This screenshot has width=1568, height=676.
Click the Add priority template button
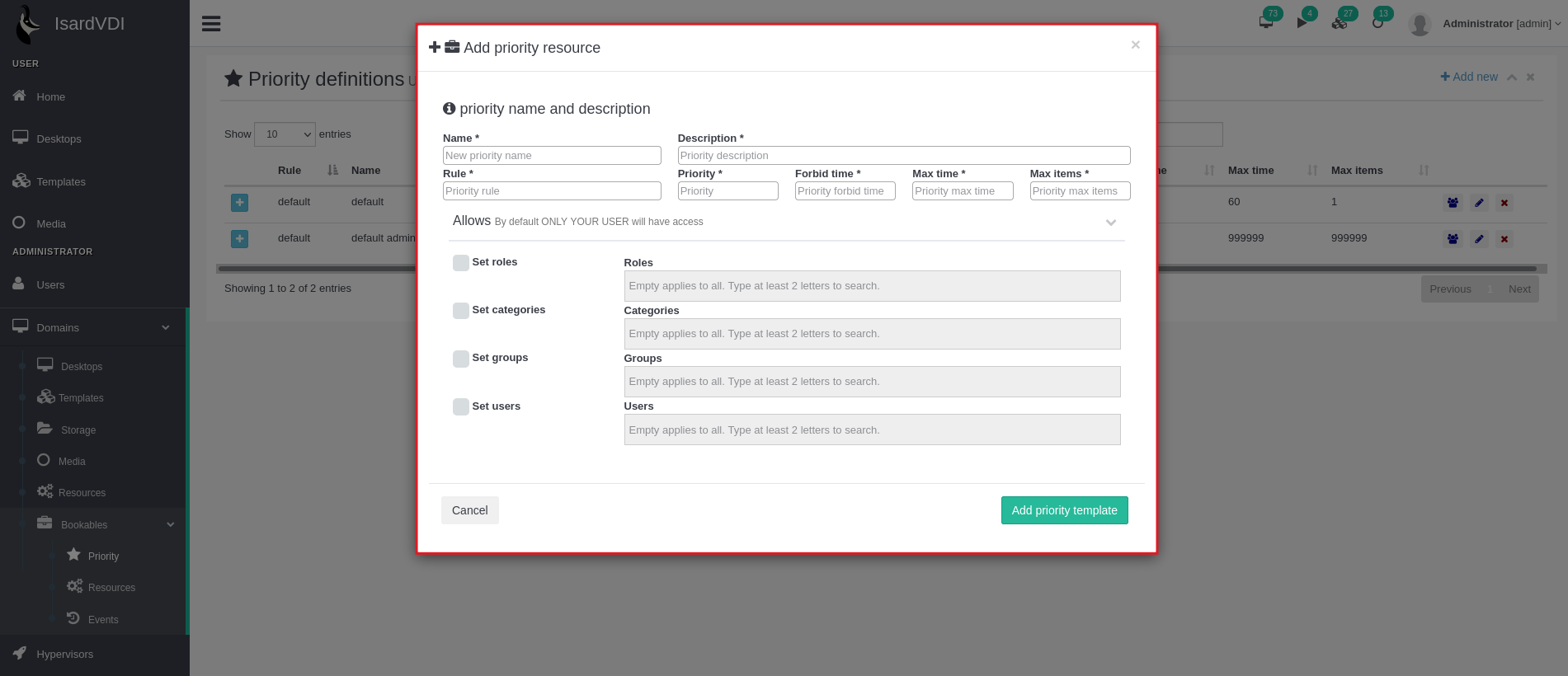[1064, 510]
